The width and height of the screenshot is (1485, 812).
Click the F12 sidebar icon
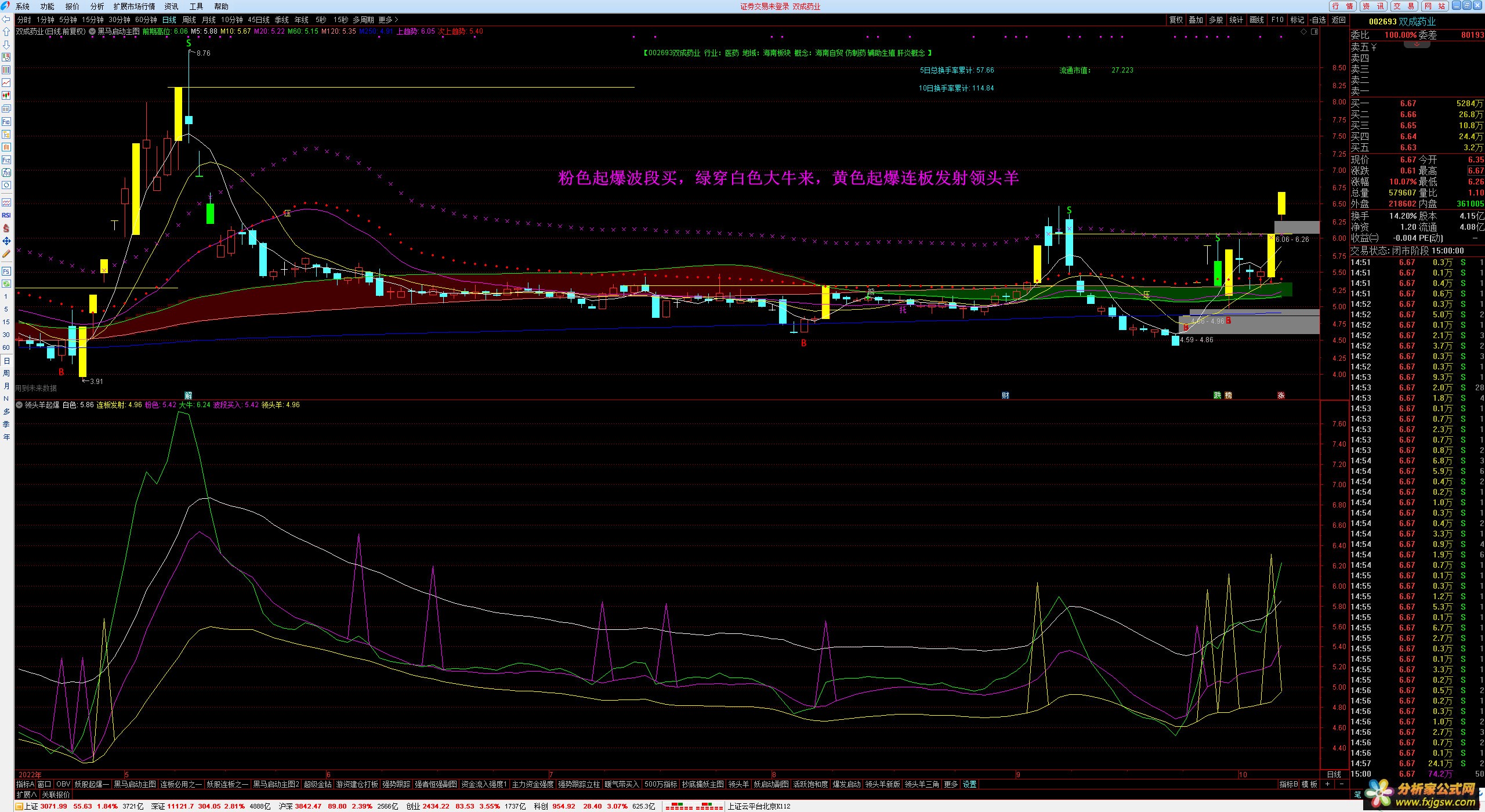coord(6,159)
